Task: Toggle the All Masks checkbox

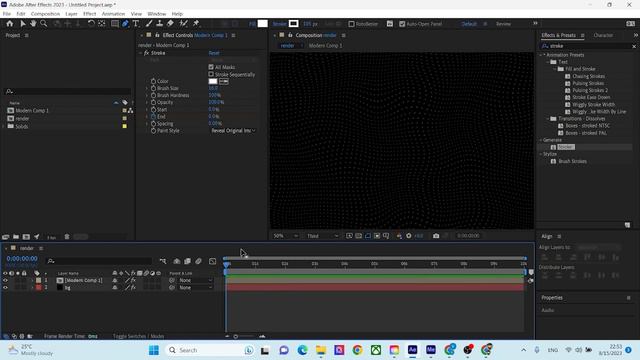Action: (211, 67)
